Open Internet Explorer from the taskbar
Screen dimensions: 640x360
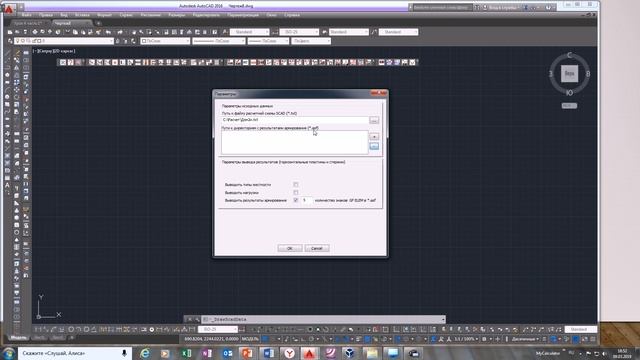[x=144, y=353]
